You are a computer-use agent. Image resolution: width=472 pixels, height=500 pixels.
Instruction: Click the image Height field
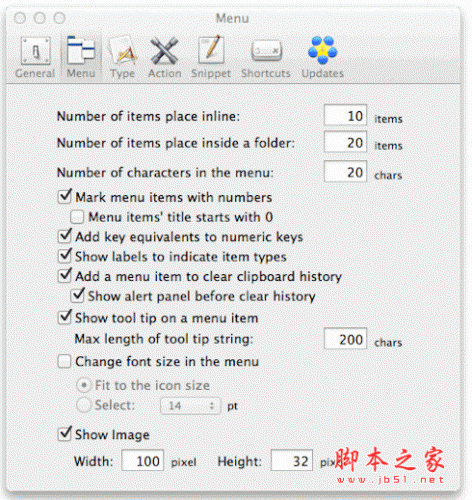292,460
